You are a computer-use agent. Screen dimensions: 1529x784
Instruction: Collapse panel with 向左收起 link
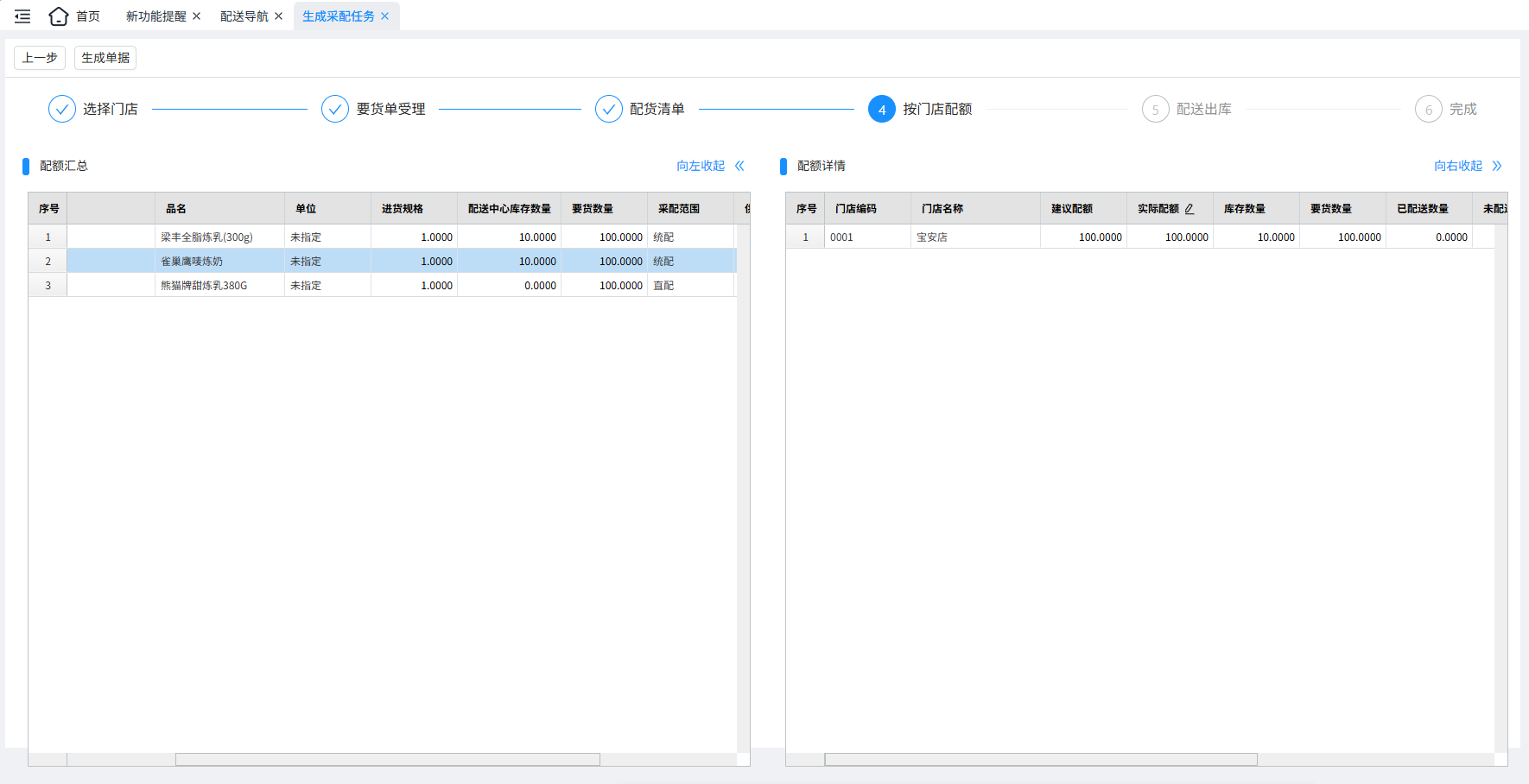click(x=701, y=166)
